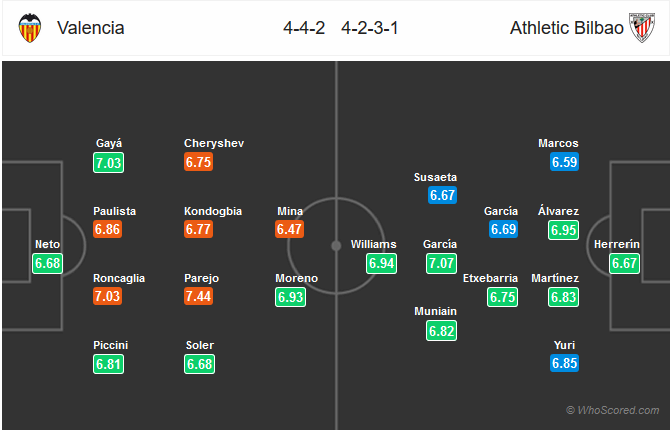Click Mina's 6.47 rating badge
This screenshot has height=430, width=672.
(x=290, y=229)
